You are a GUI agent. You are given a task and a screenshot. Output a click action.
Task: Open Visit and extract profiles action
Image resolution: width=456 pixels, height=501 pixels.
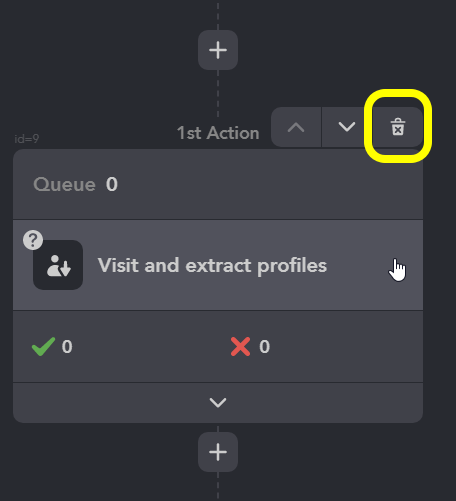[x=218, y=265]
